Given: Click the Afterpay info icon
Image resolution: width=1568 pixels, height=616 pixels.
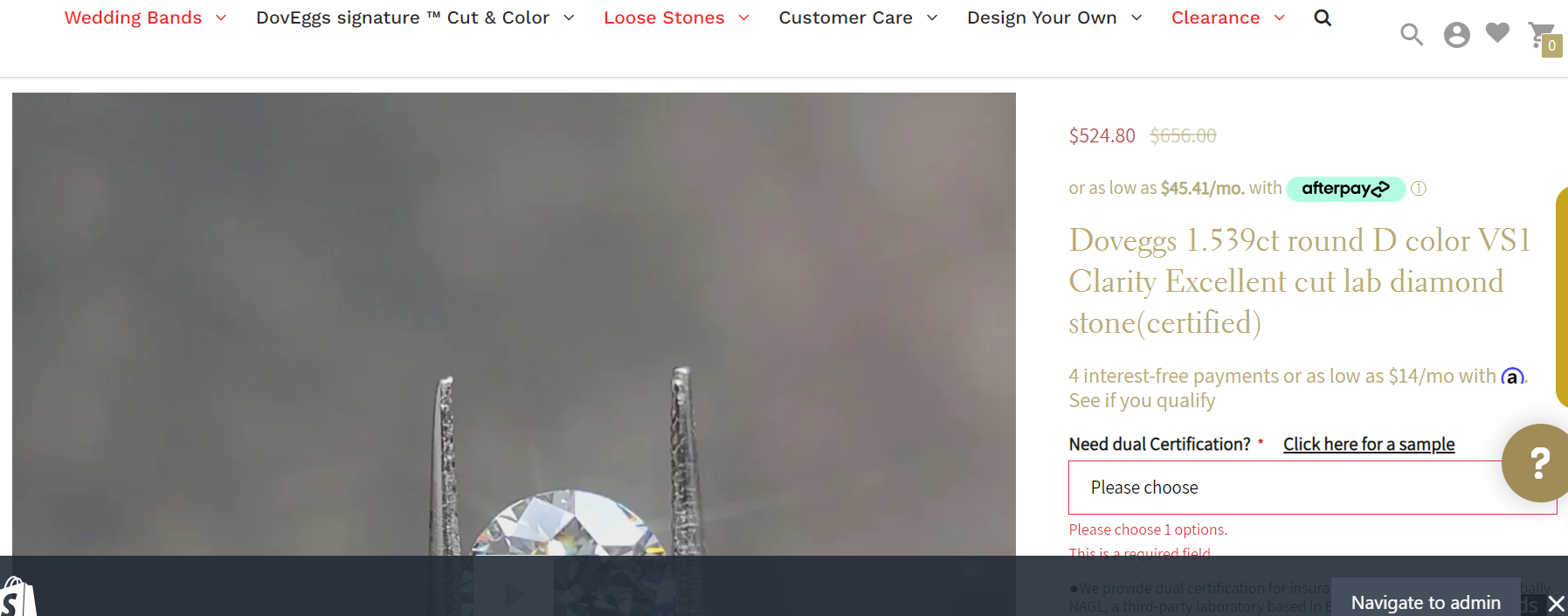Looking at the screenshot, I should [1419, 189].
